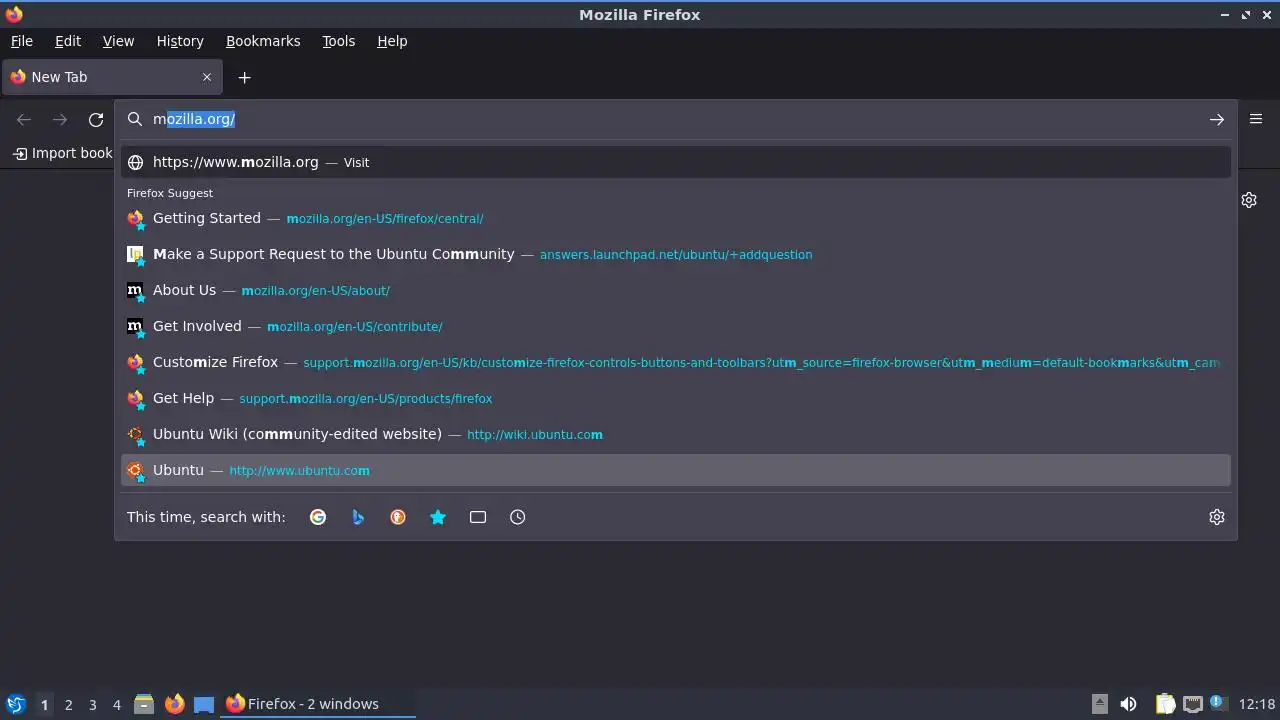Open the Ubuntu Wiki suggestion

[x=676, y=434]
